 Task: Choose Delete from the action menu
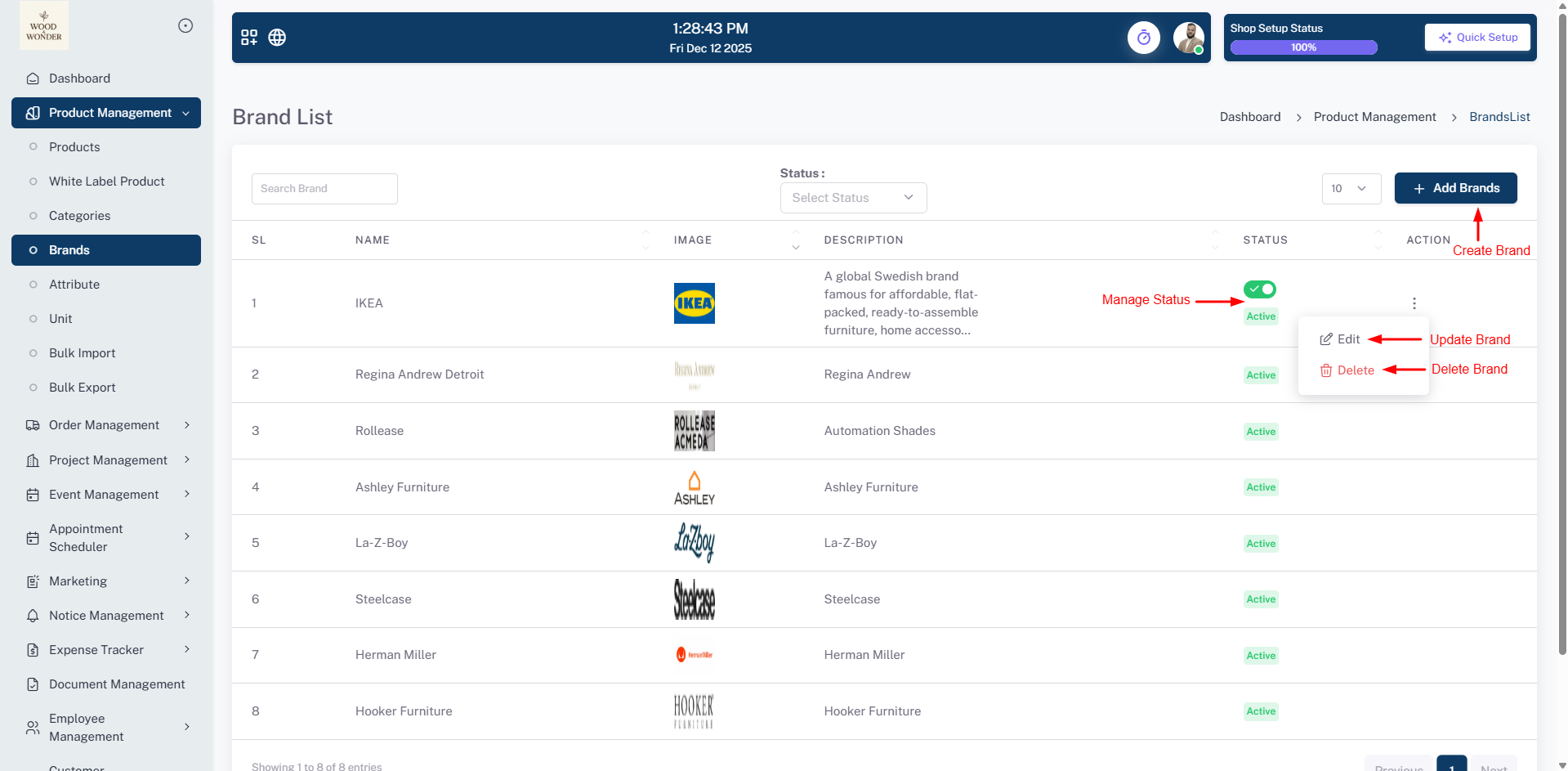(1347, 370)
